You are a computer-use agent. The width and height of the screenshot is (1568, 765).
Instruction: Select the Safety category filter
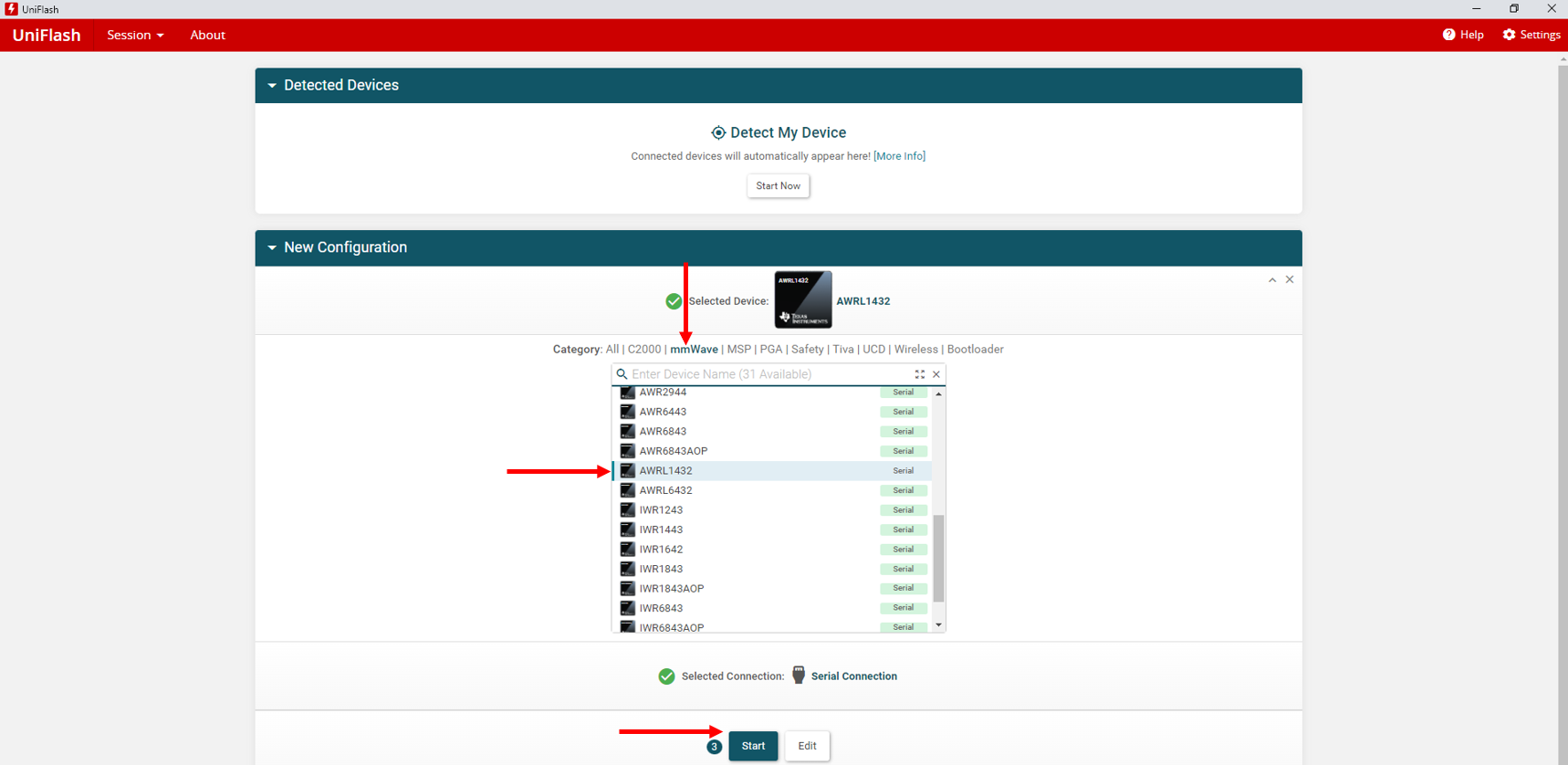click(x=808, y=350)
